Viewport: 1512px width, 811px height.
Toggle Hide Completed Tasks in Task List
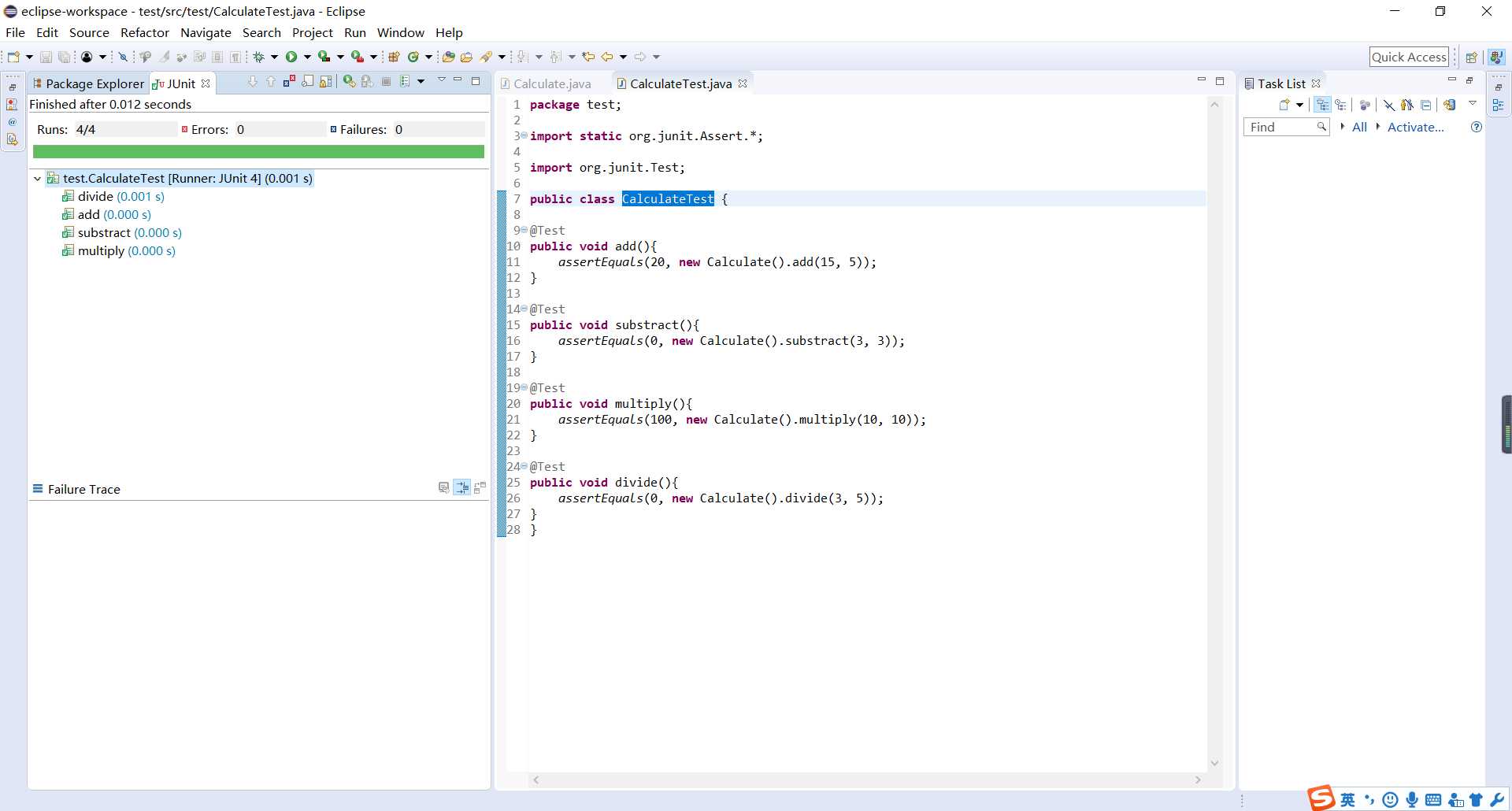(x=1388, y=105)
